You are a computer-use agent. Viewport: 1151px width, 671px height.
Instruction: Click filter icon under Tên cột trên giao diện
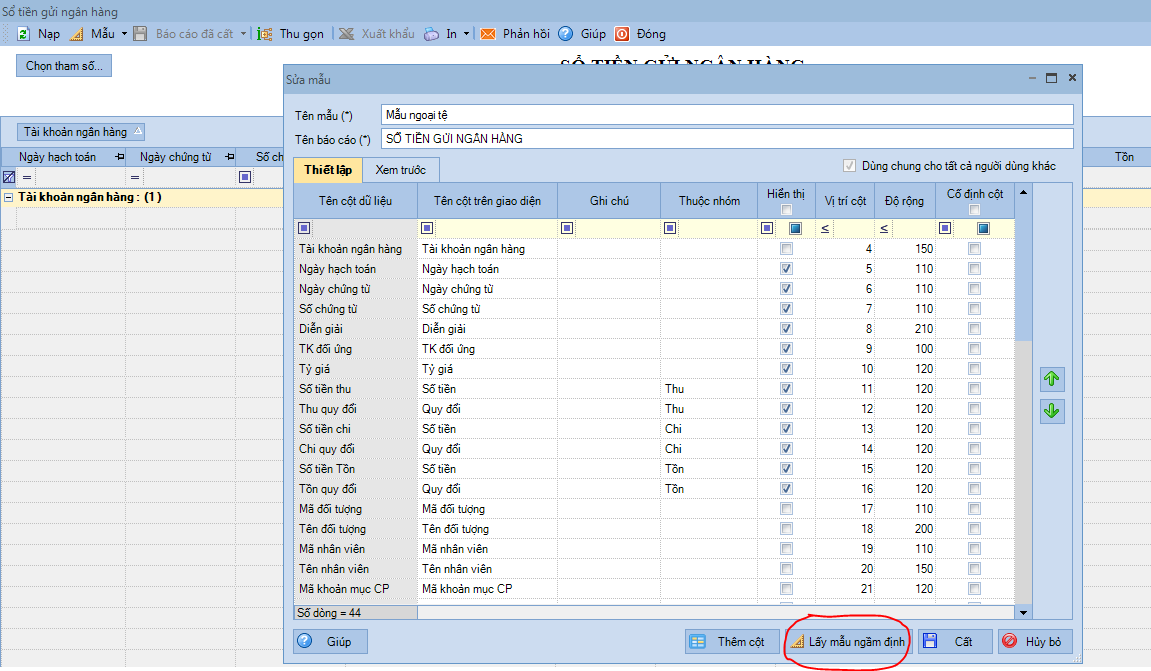(x=426, y=228)
